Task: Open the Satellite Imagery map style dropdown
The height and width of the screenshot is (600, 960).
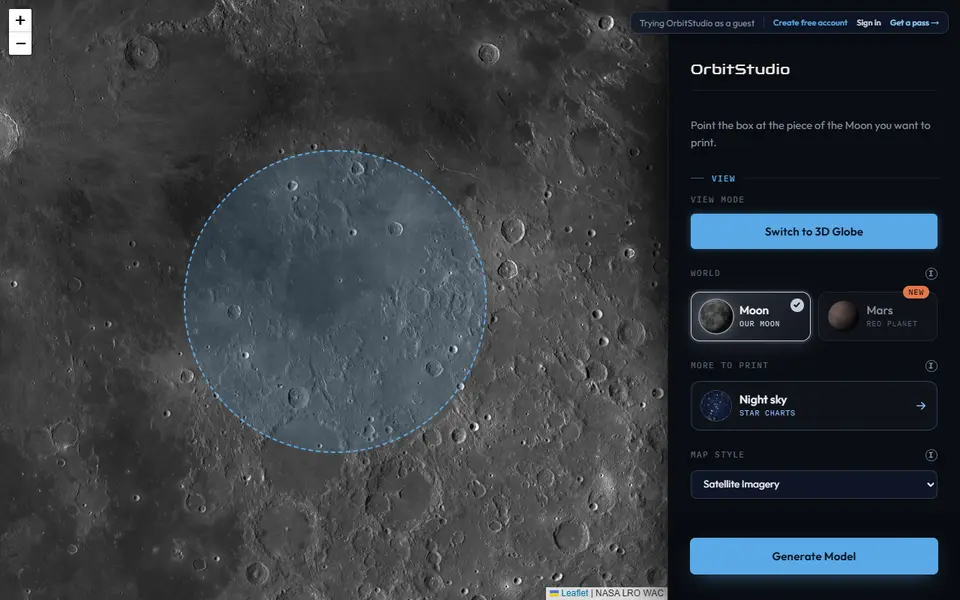Action: 814,484
